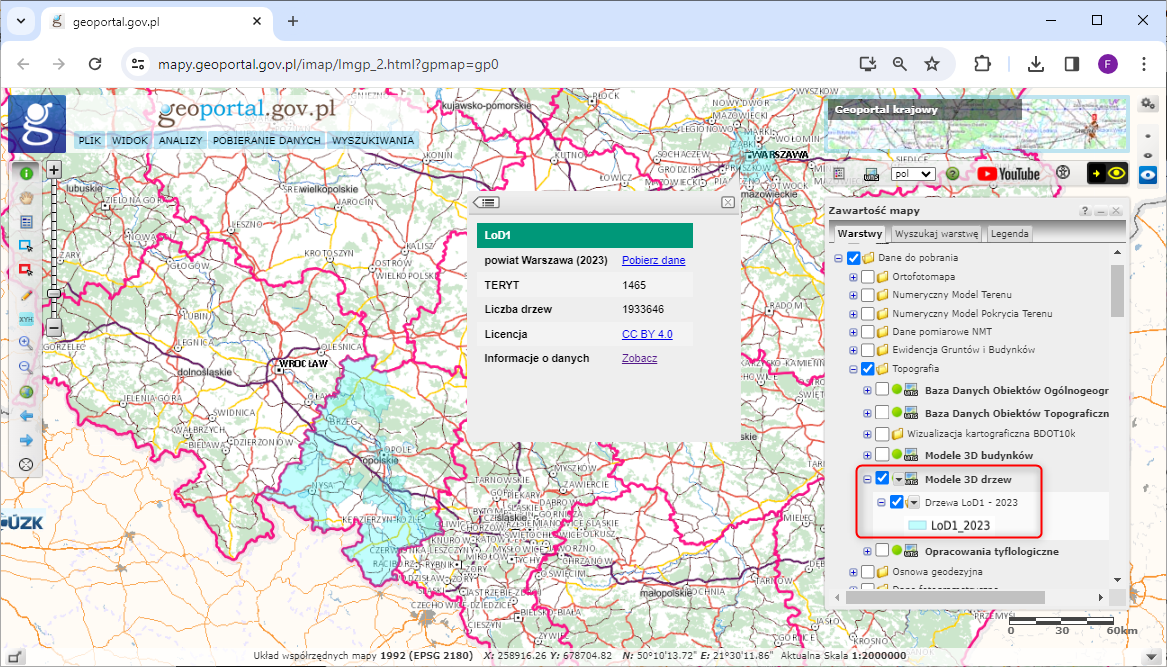
Task: Select the green info identify tool
Action: pos(26,173)
